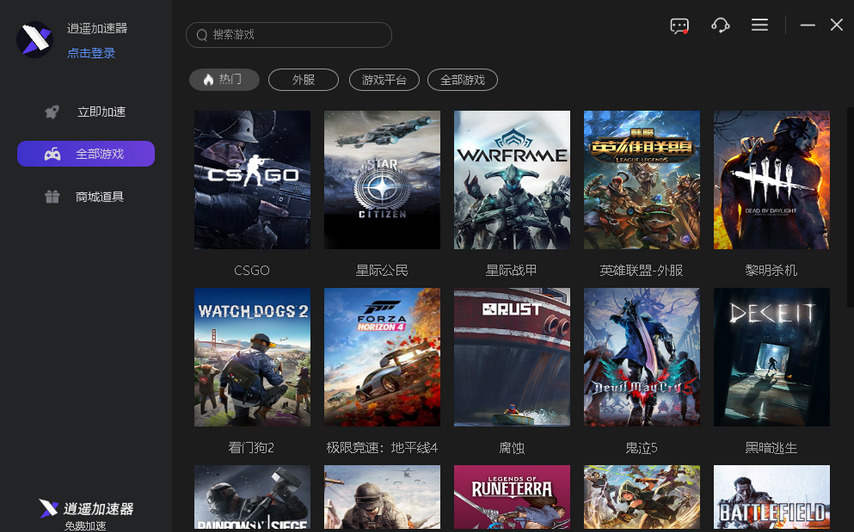Screen dimensions: 854x532
Task: Open the hamburger menu icon
Action: (x=759, y=25)
